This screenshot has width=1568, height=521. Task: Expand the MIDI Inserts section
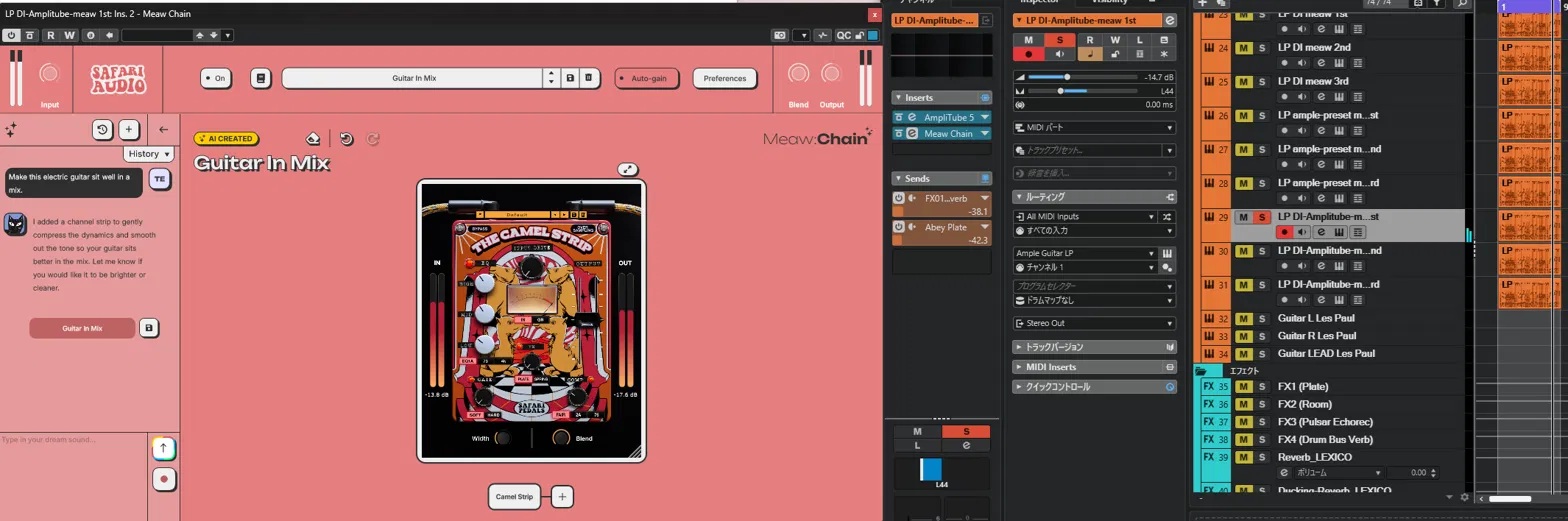(1094, 367)
